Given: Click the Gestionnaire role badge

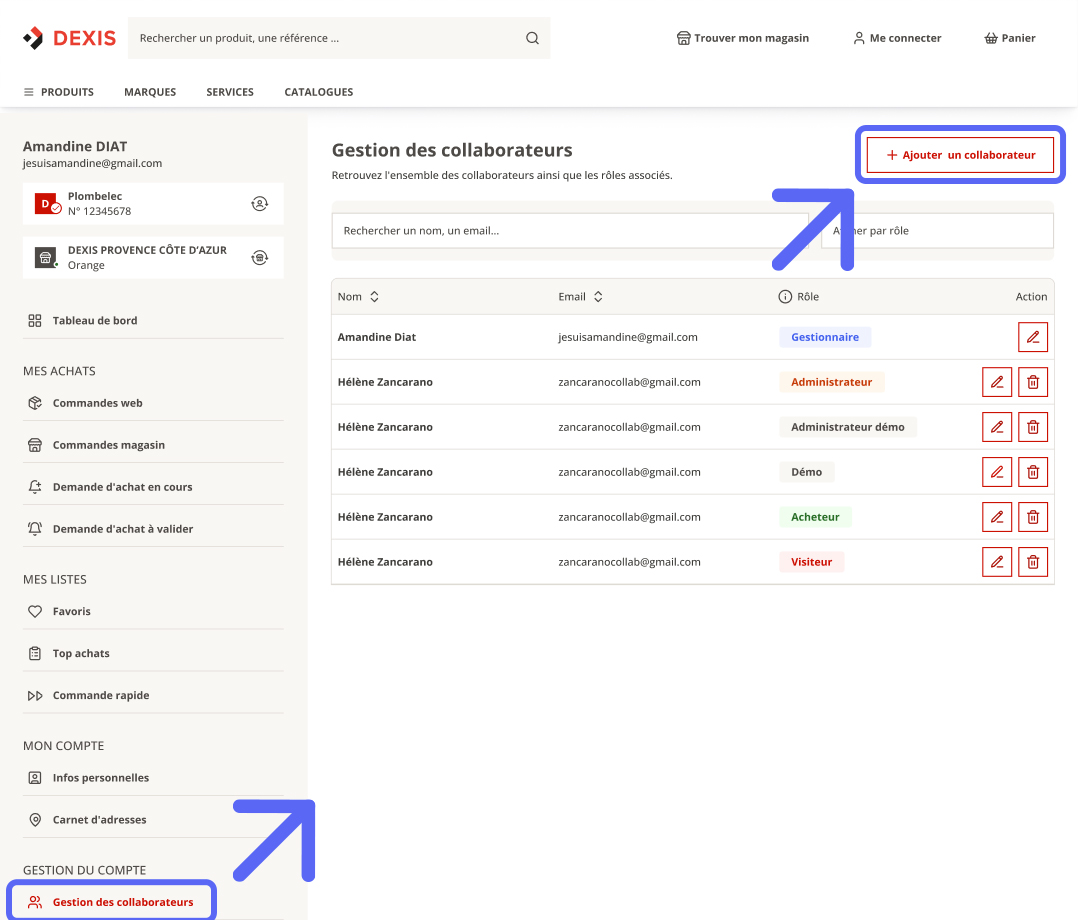Looking at the screenshot, I should click(825, 337).
